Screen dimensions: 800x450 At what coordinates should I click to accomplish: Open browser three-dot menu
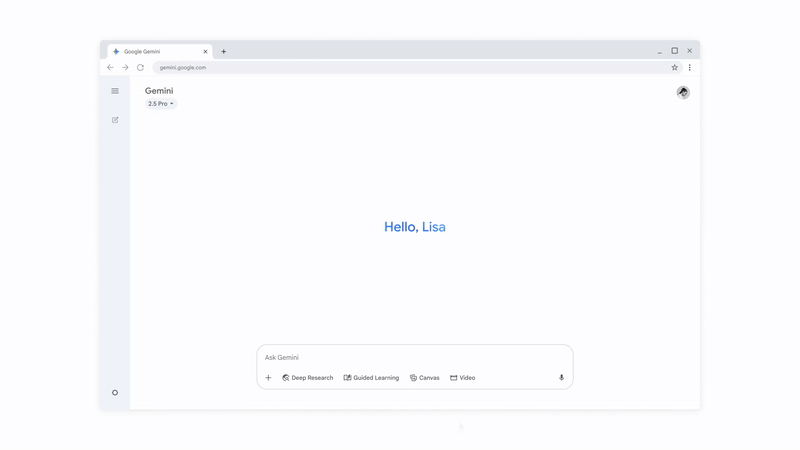[x=689, y=67]
